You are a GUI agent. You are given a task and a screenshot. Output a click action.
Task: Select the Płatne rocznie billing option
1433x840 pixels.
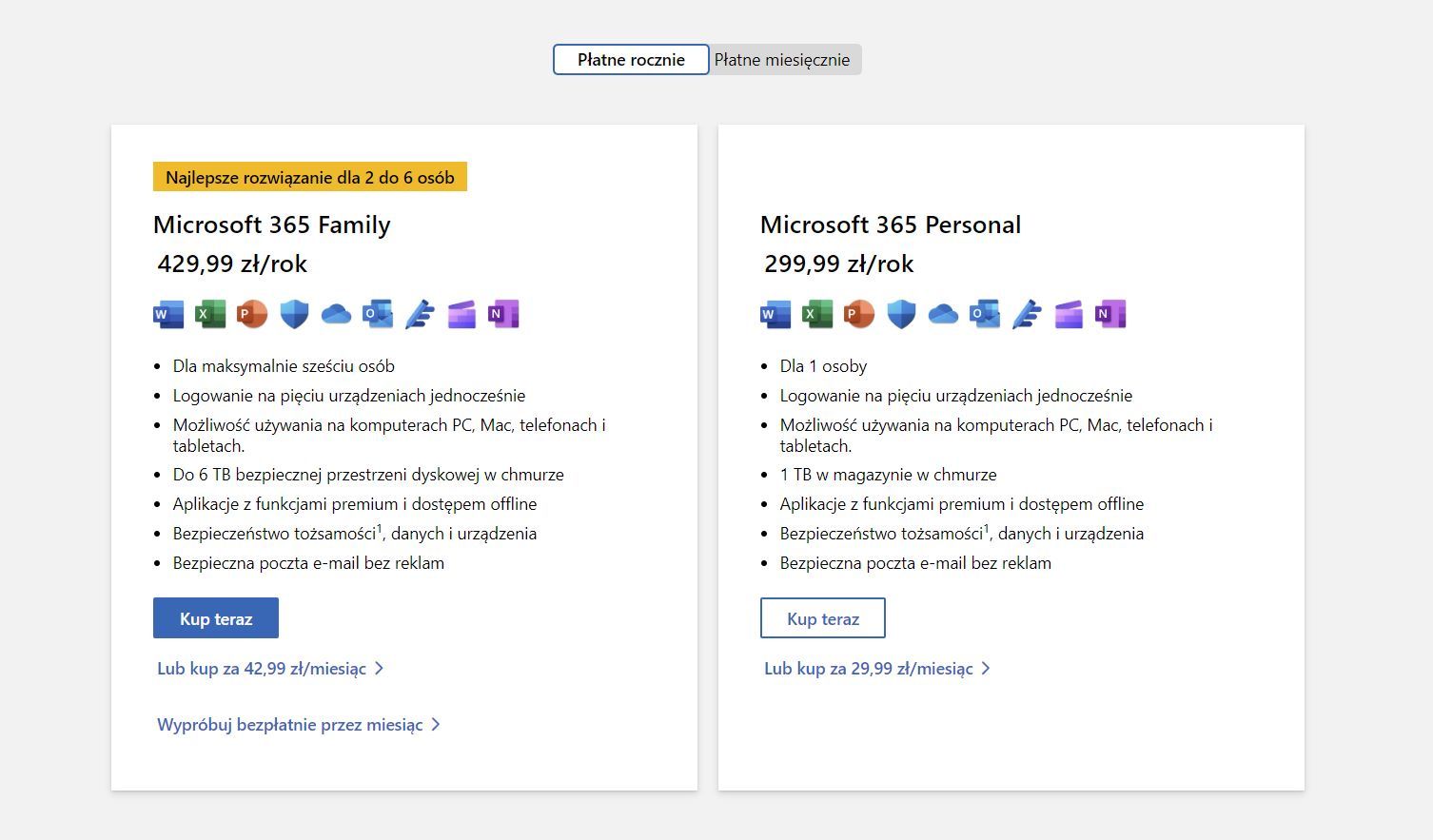[x=631, y=59]
